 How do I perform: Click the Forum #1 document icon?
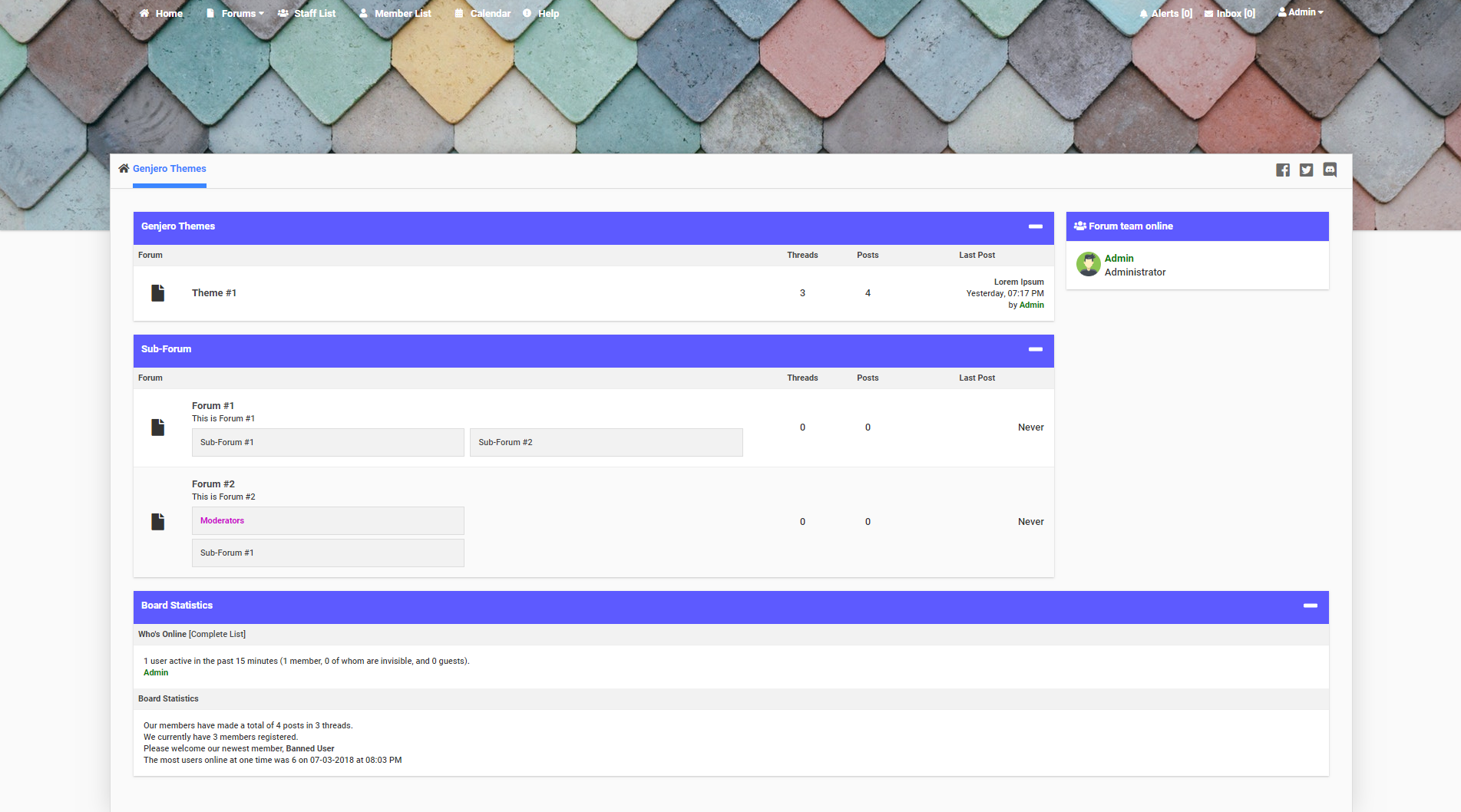(158, 427)
